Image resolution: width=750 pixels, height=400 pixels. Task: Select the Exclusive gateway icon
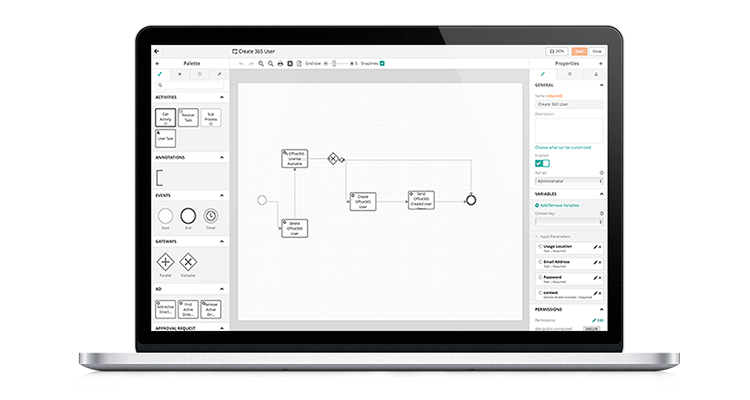[188, 261]
